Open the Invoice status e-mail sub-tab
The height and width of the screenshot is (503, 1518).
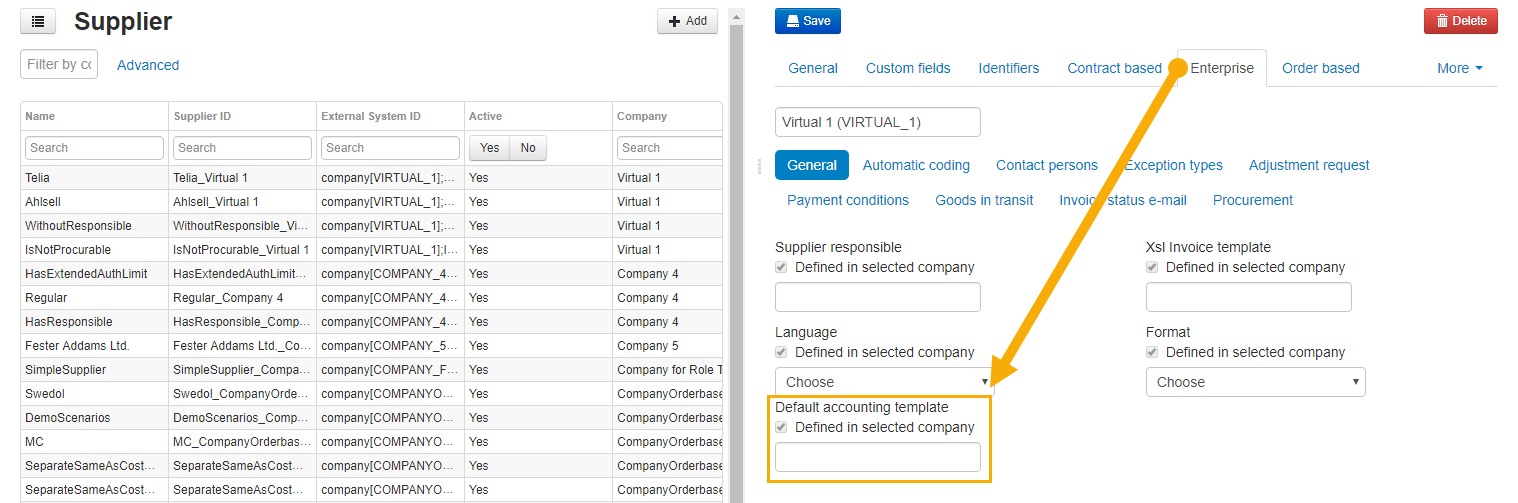(1123, 200)
